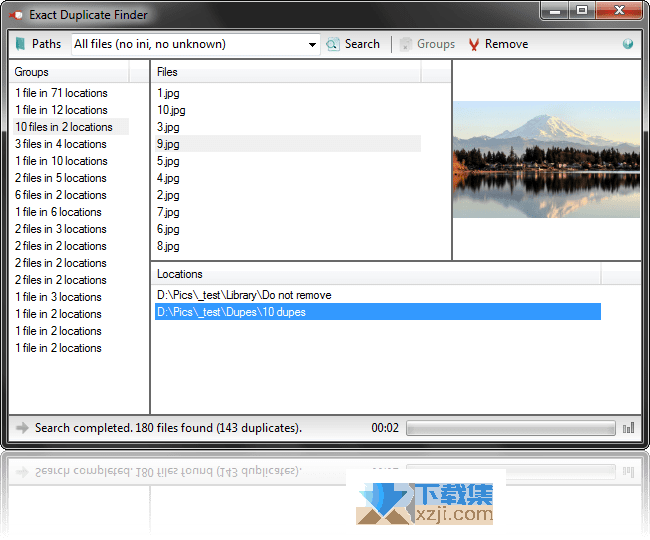
Task: Click the statistics bars icon in status bar
Action: 629,428
